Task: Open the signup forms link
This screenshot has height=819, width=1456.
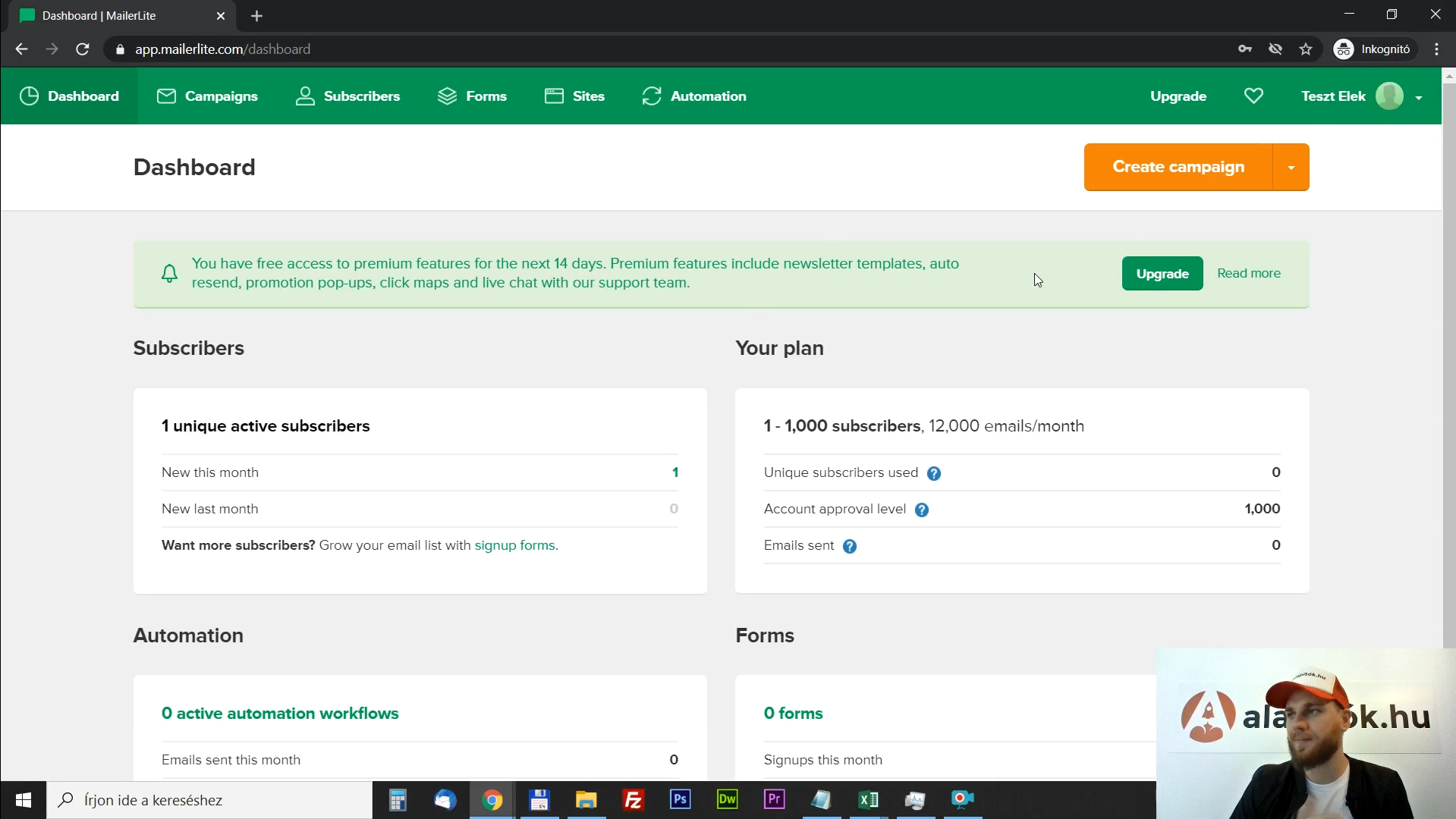Action: [x=514, y=545]
